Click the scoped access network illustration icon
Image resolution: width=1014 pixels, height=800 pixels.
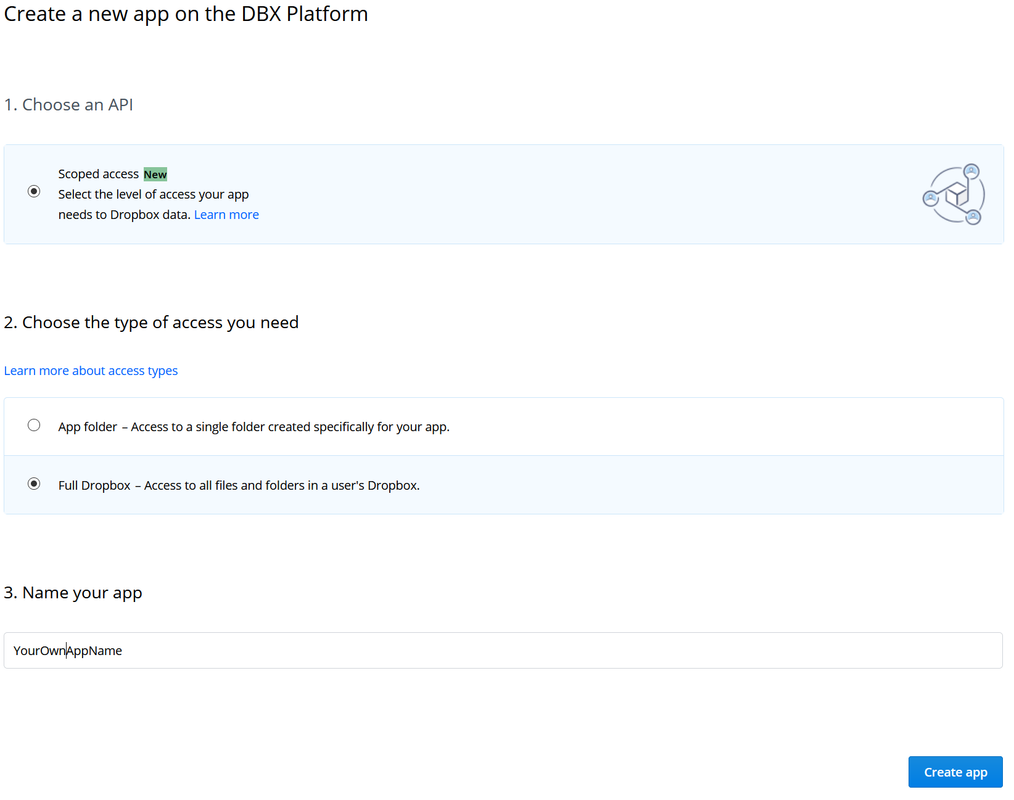pyautogui.click(x=953, y=194)
